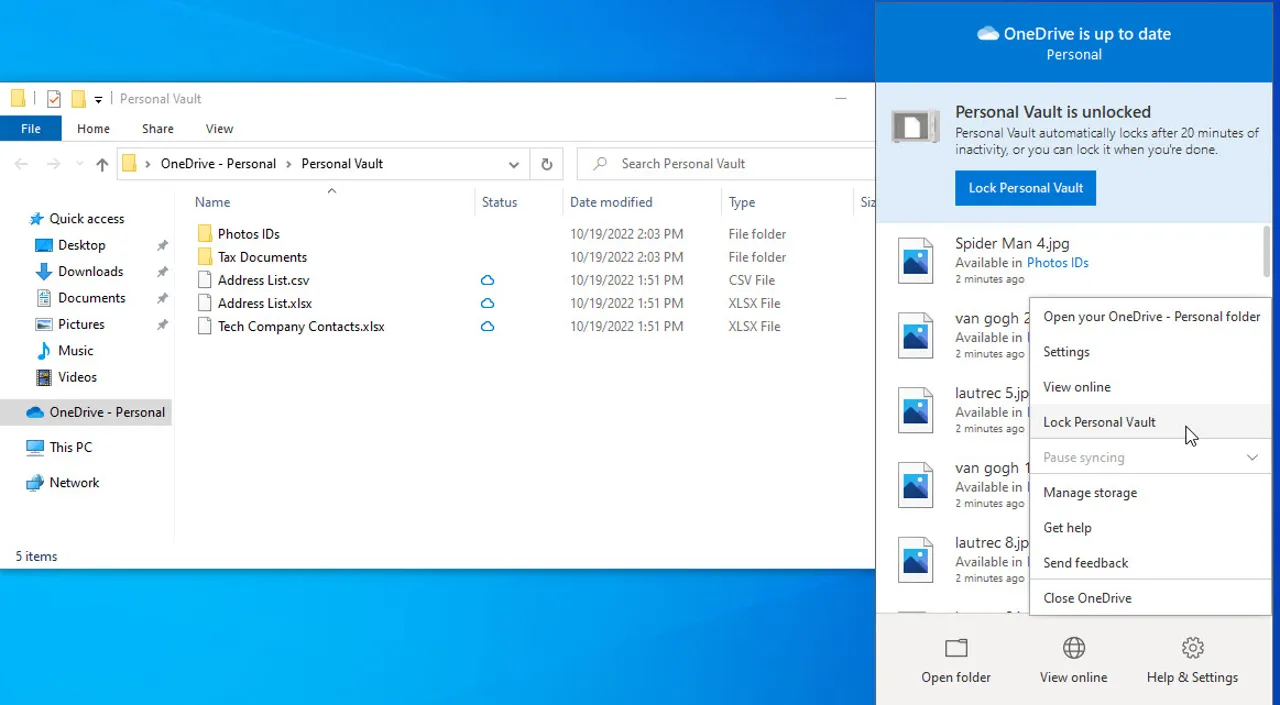Click the Spider Man 4.jpg image icon

coord(915,260)
